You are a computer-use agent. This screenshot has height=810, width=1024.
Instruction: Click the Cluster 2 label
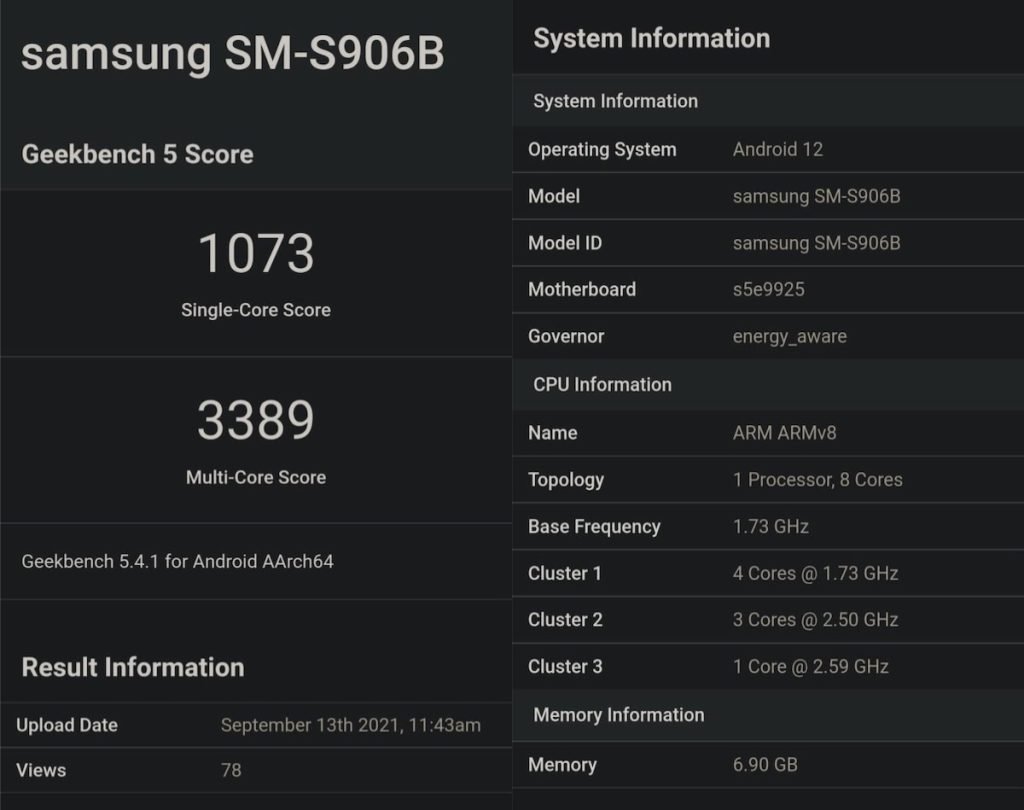[x=566, y=620]
